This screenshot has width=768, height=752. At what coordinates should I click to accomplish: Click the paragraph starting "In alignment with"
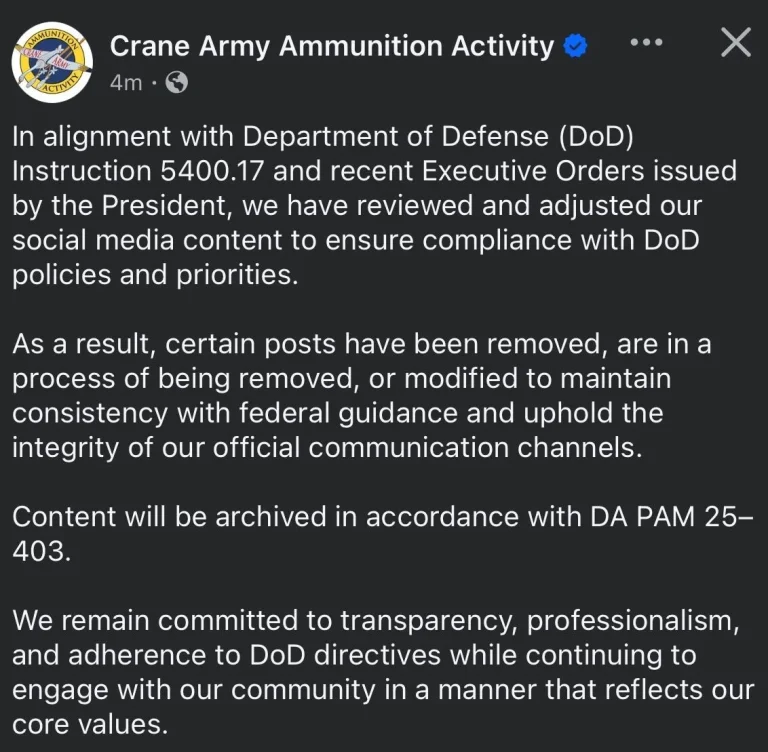(375, 205)
